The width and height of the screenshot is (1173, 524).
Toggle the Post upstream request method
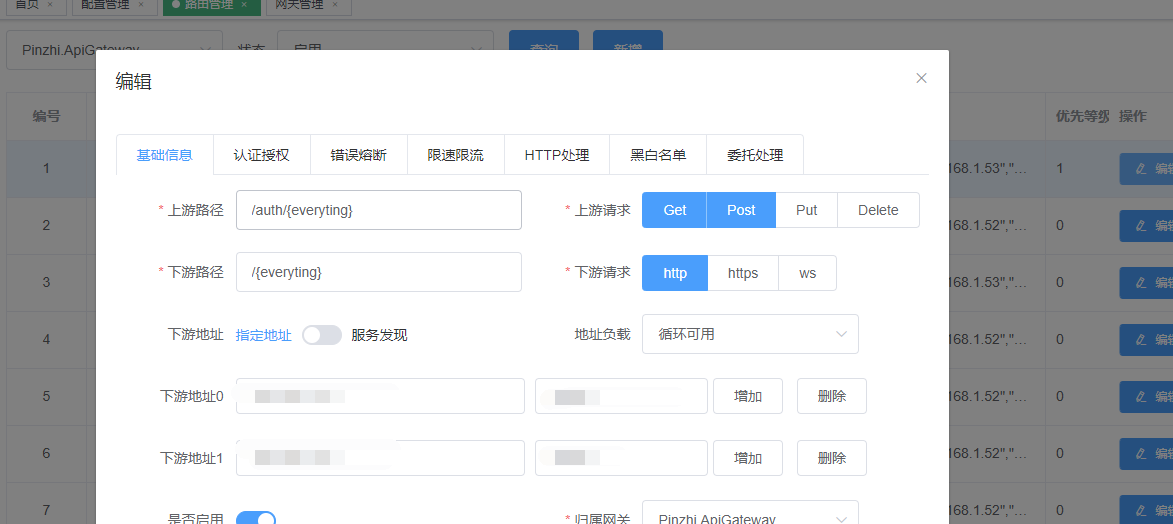tap(741, 210)
